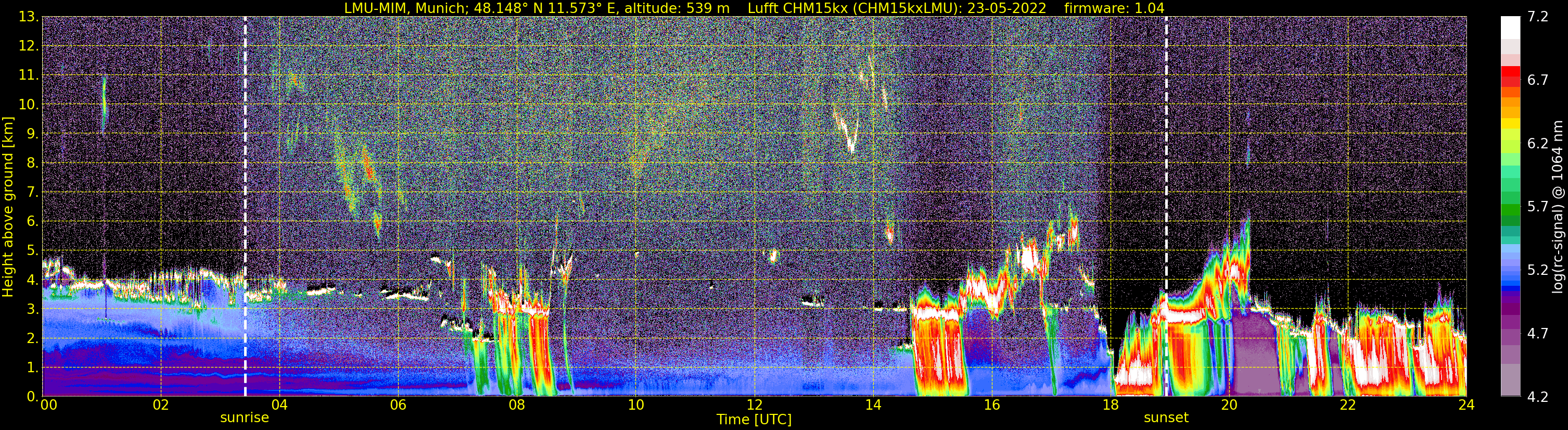This screenshot has width=1568, height=430.
Task: Click time axis tick label 12
Action: coord(754,405)
